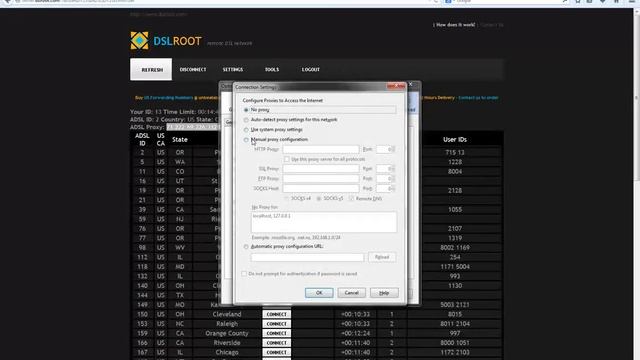Viewport: 640px width, 360px height.
Task: Click OK in Connection Settings
Action: click(x=319, y=293)
